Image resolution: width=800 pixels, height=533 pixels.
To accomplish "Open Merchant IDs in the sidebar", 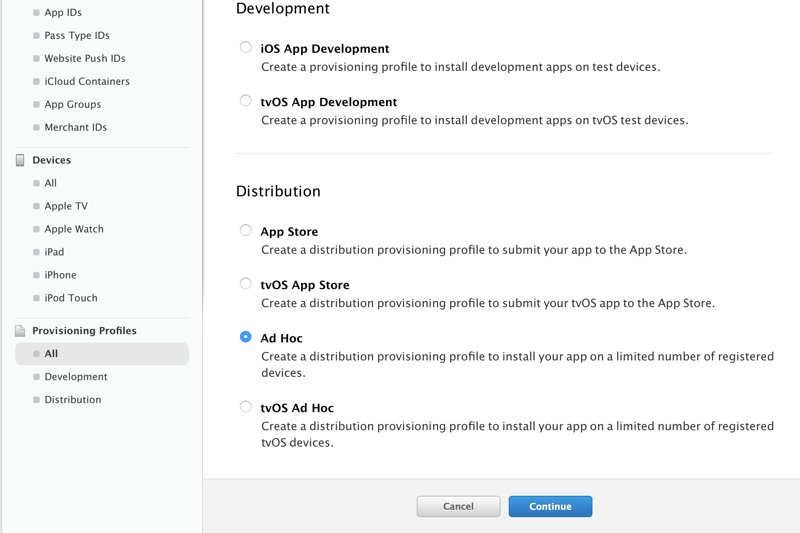I will coord(75,128).
